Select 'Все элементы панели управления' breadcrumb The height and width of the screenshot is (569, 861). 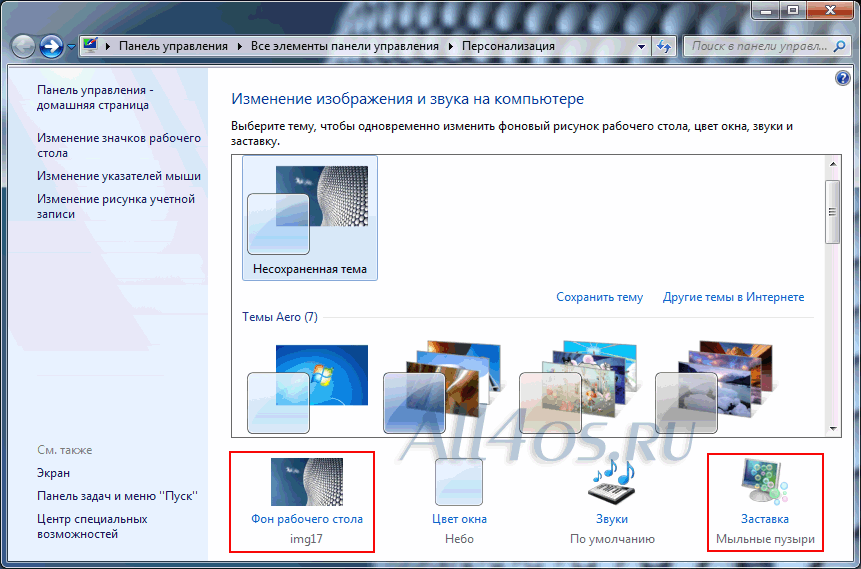(x=345, y=47)
